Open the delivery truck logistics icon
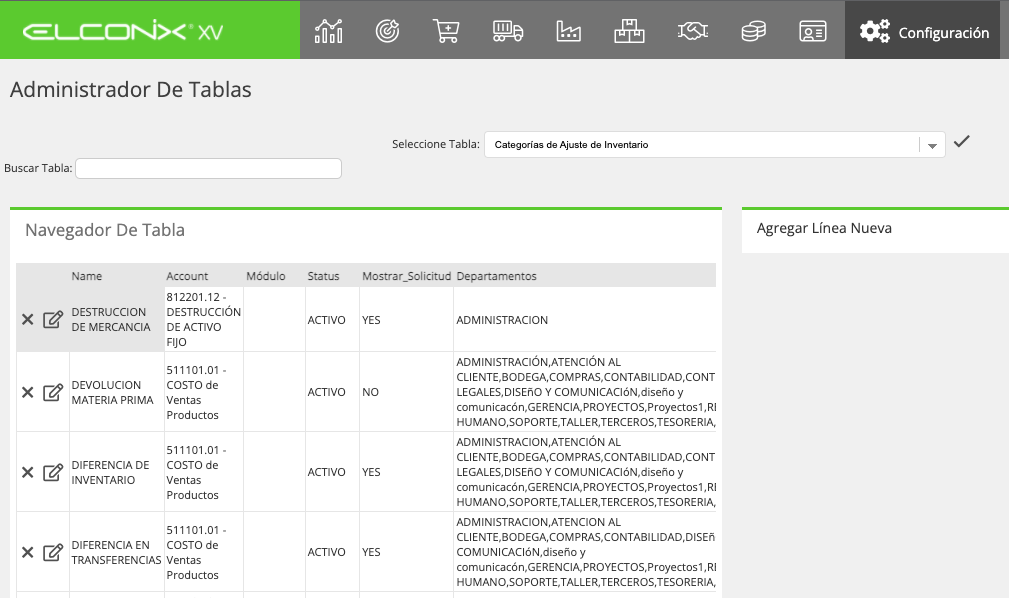1009x598 pixels. [508, 31]
